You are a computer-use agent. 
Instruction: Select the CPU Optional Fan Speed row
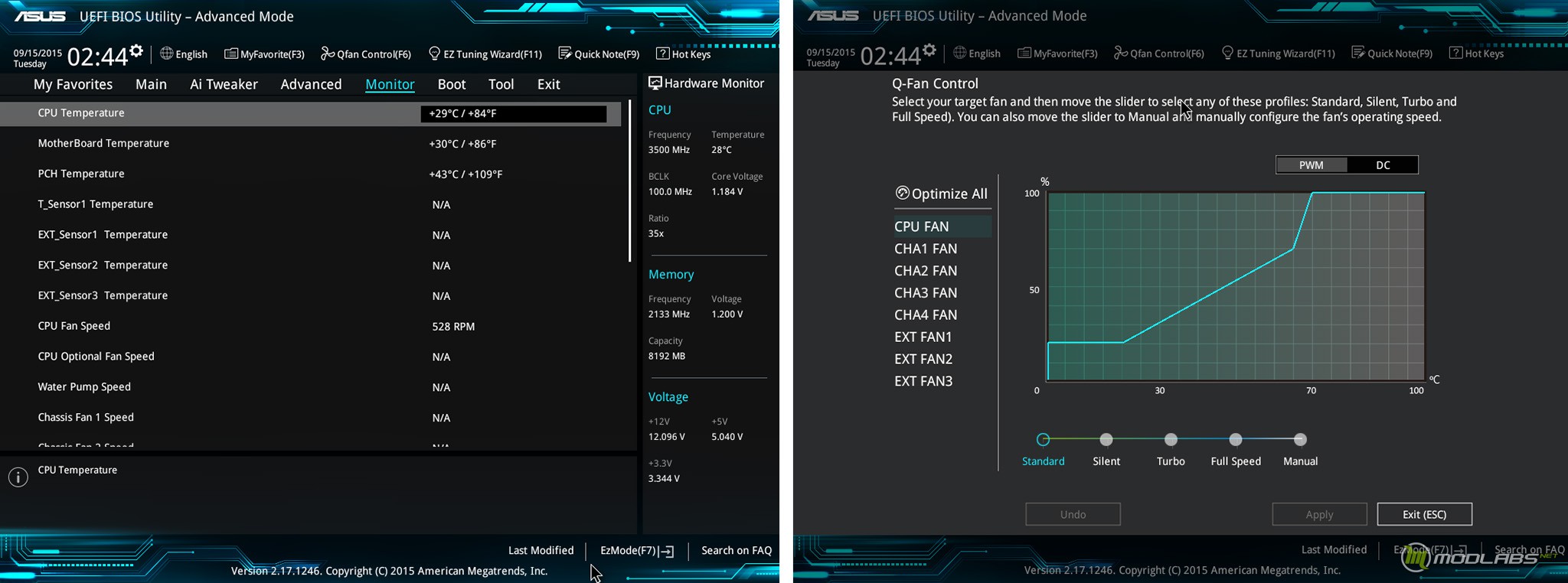pos(310,357)
